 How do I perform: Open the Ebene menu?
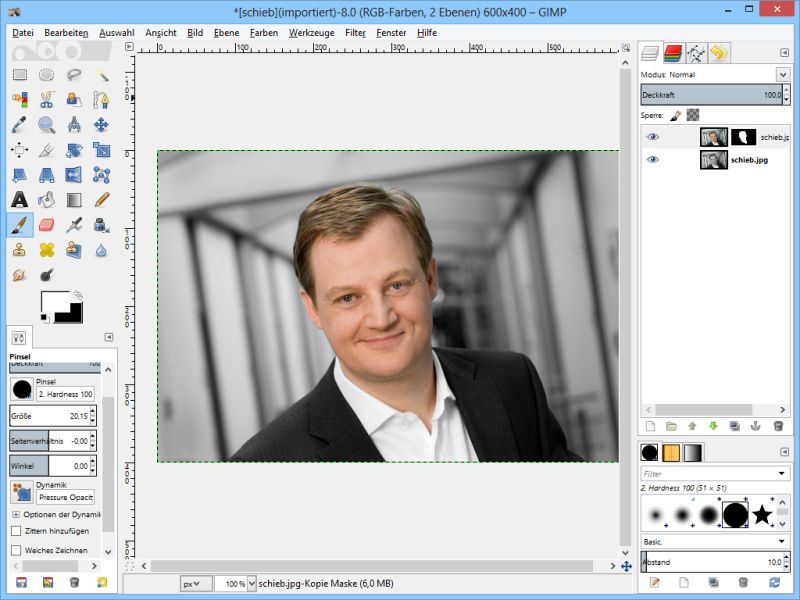[x=227, y=33]
